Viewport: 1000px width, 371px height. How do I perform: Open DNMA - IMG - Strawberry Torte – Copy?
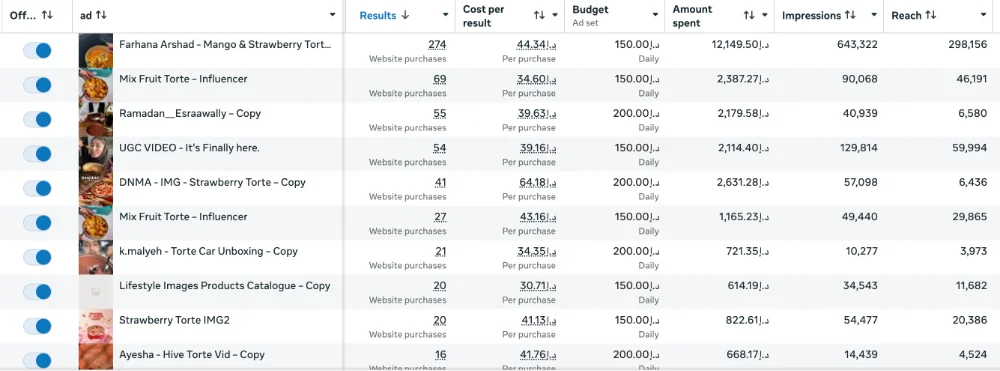click(212, 182)
